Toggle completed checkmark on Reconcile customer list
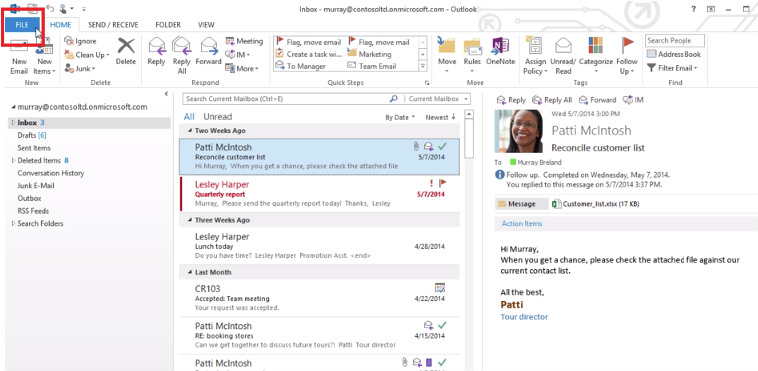 point(442,146)
